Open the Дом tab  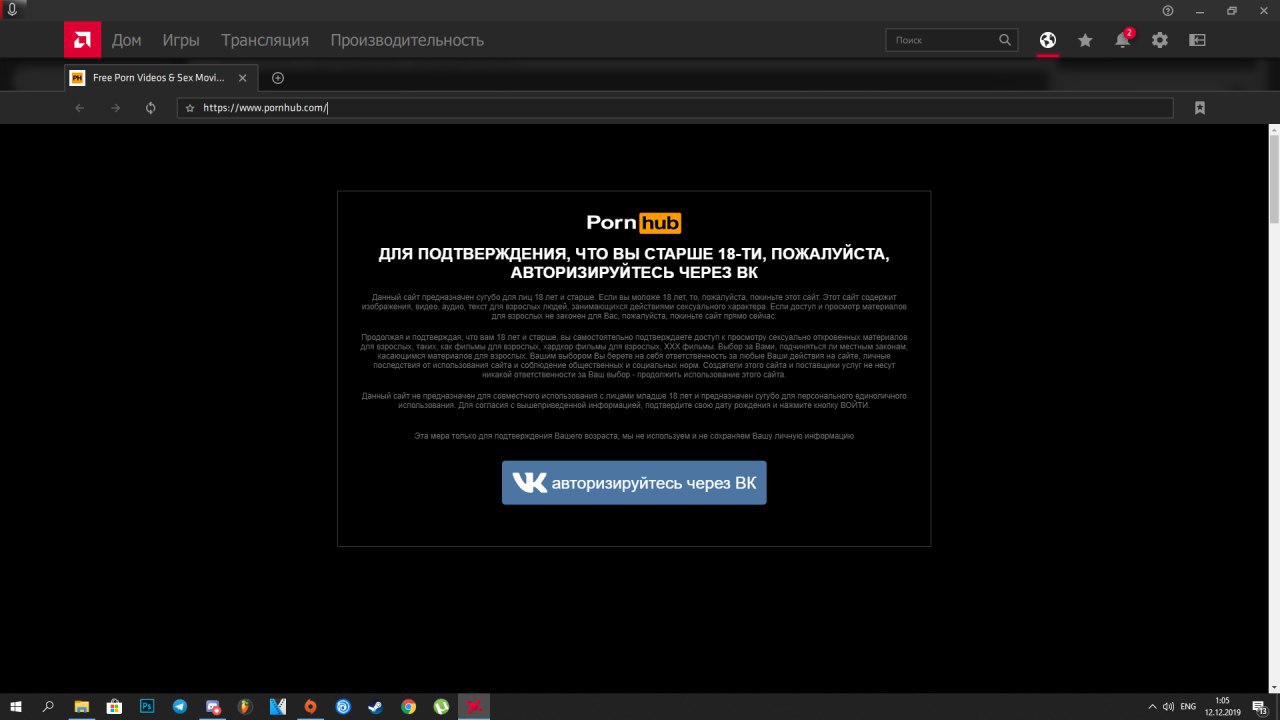(x=126, y=40)
